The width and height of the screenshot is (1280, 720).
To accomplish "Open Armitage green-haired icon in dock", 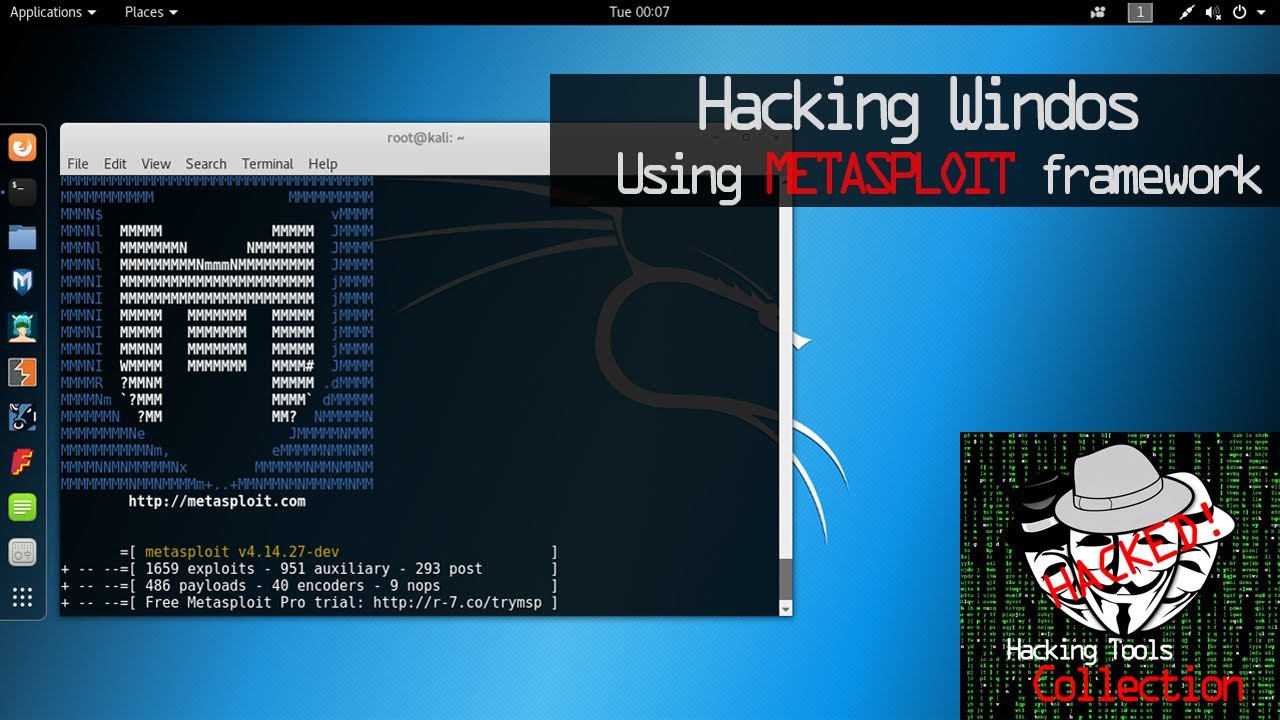I will coord(22,327).
